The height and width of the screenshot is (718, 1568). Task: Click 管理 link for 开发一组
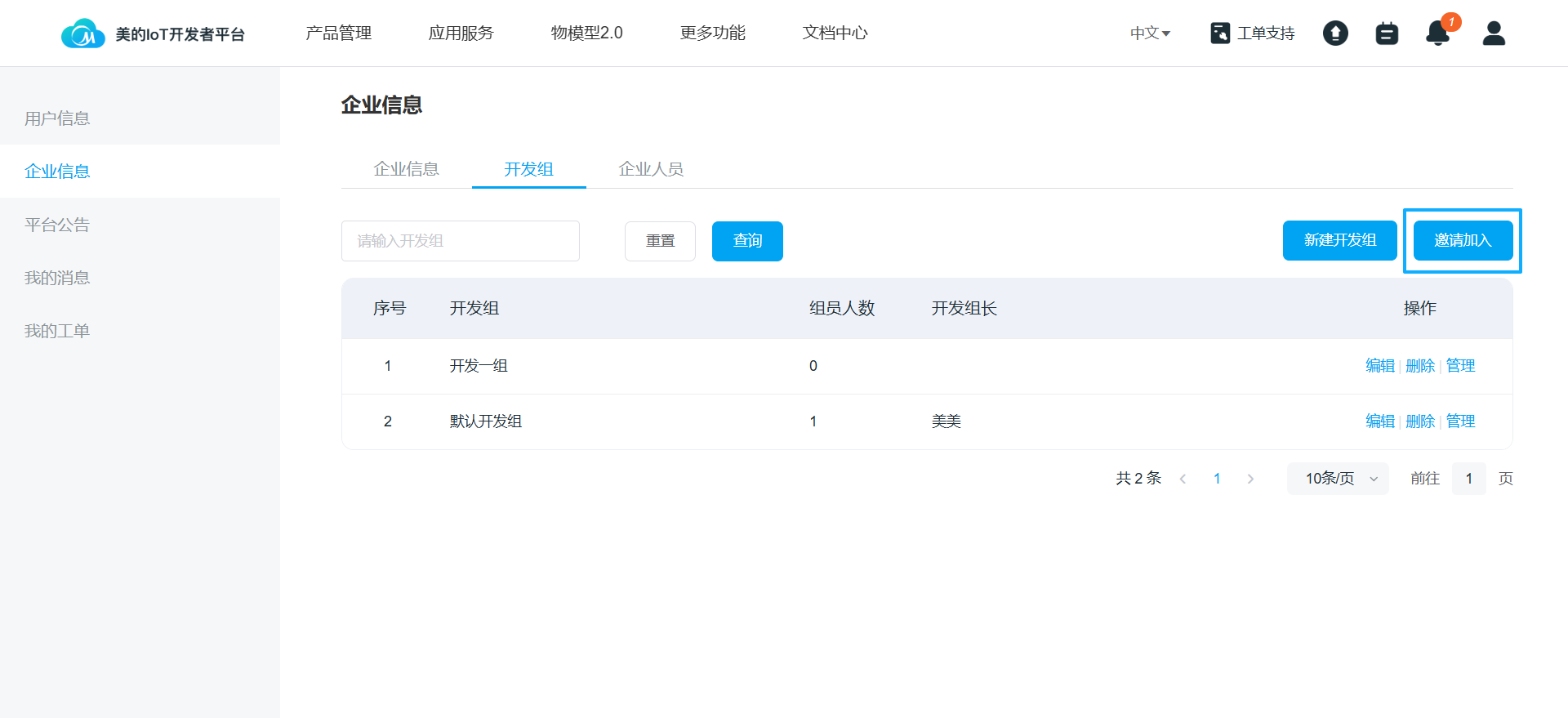tap(1460, 366)
